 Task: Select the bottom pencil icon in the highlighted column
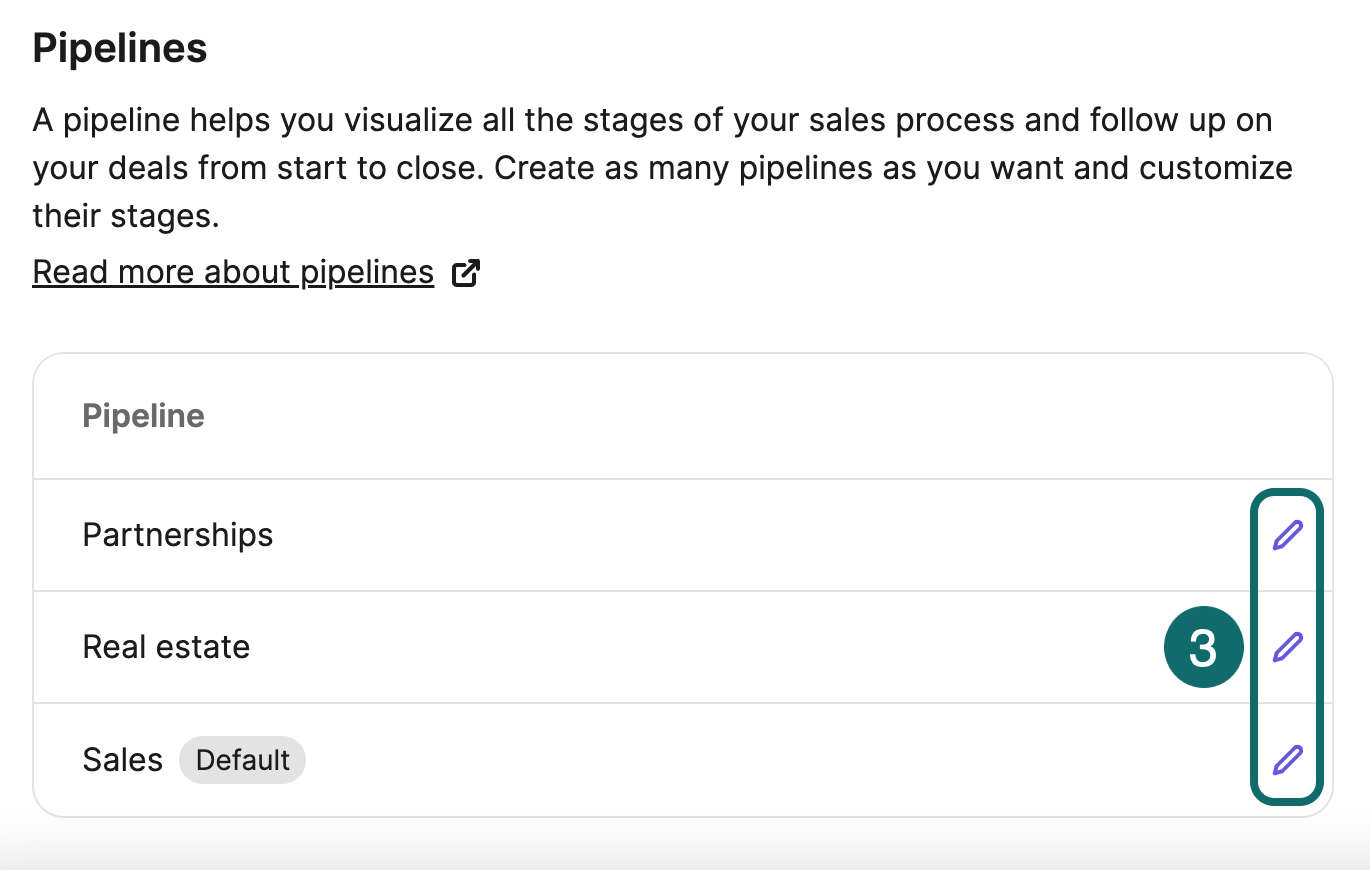coord(1287,760)
